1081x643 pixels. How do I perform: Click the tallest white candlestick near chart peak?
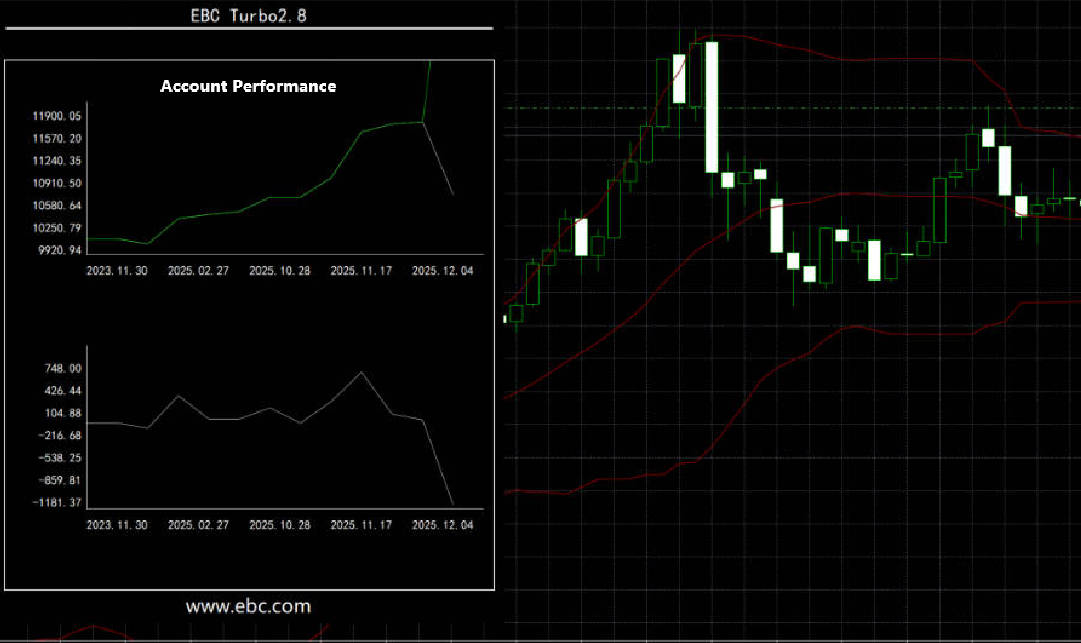pyautogui.click(x=711, y=107)
